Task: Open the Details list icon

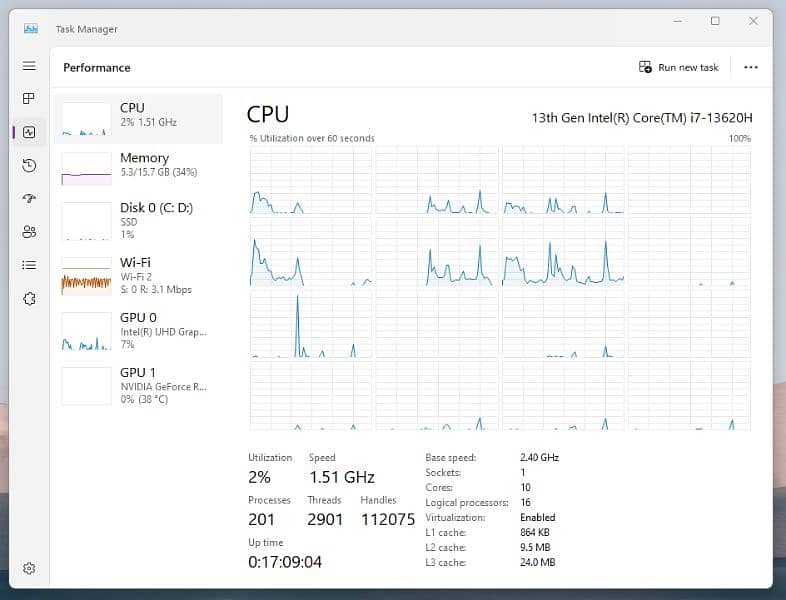Action: (x=29, y=265)
